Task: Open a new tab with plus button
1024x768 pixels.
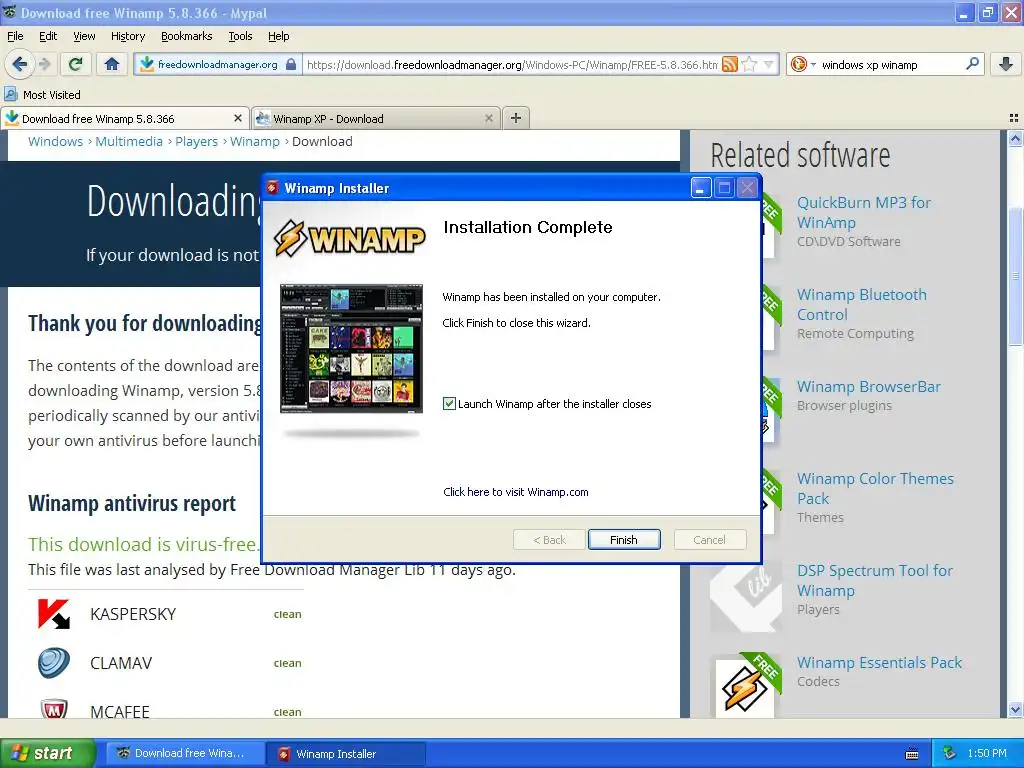Action: pyautogui.click(x=516, y=118)
